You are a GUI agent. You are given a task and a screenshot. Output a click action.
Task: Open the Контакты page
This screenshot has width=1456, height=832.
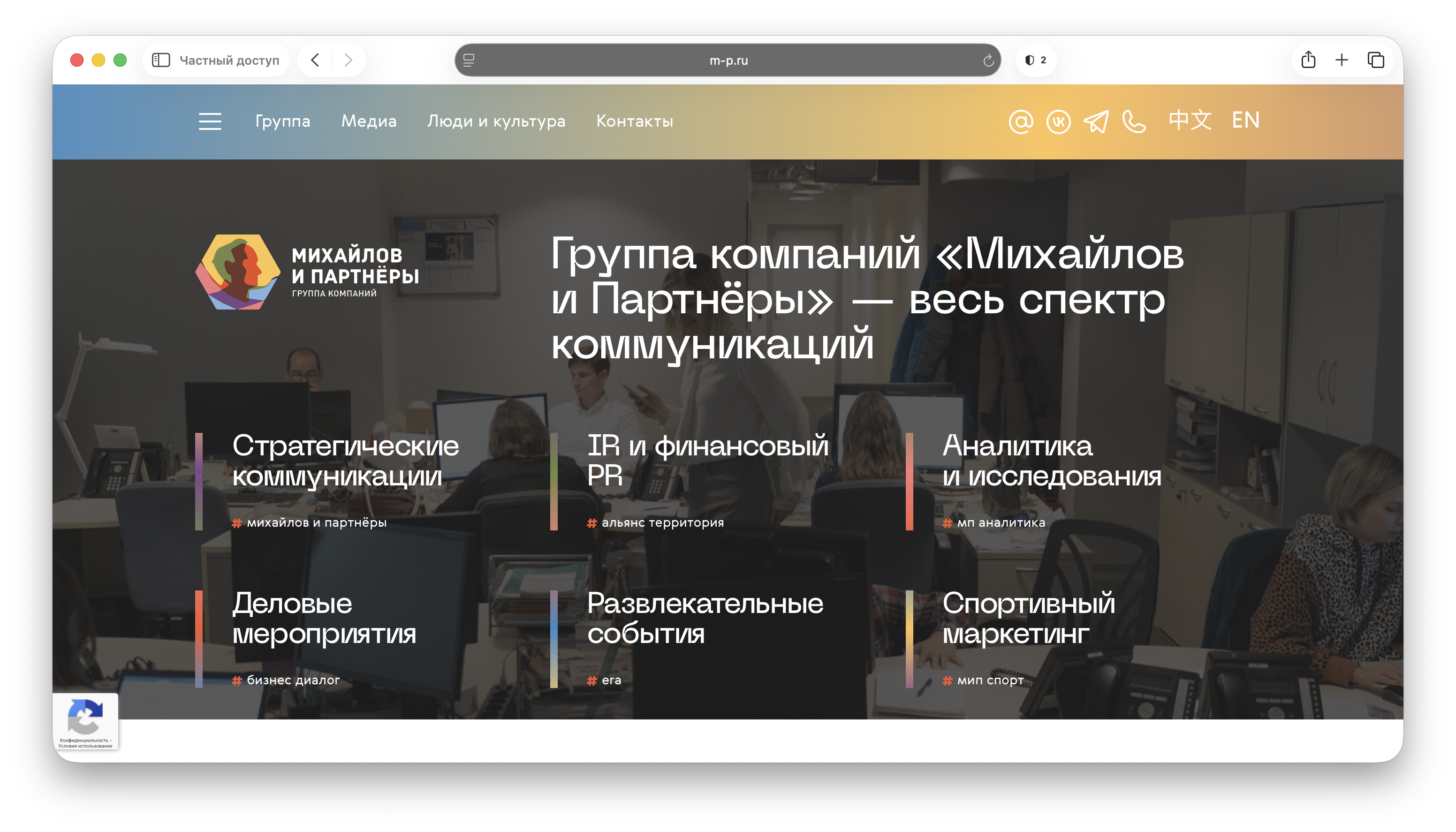(635, 121)
